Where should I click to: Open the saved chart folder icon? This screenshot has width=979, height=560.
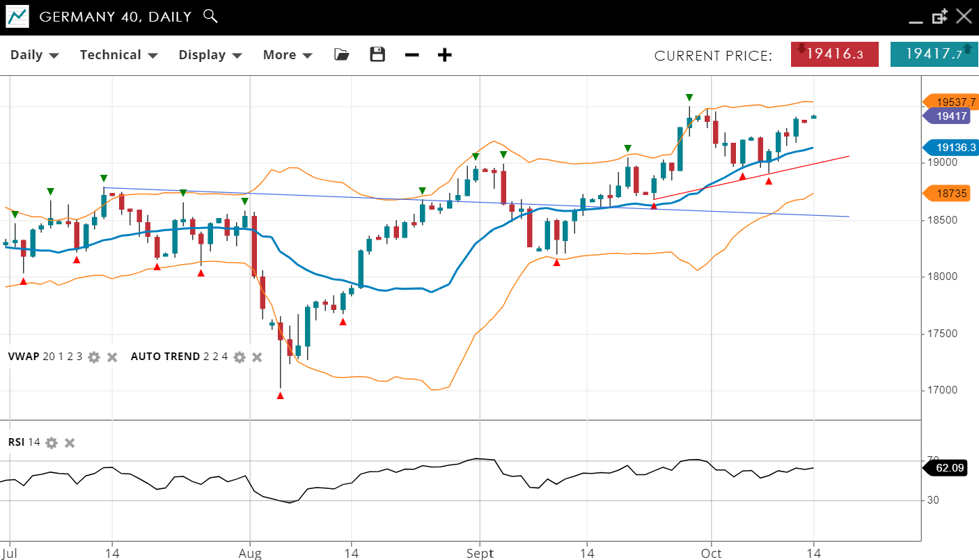pyautogui.click(x=342, y=55)
